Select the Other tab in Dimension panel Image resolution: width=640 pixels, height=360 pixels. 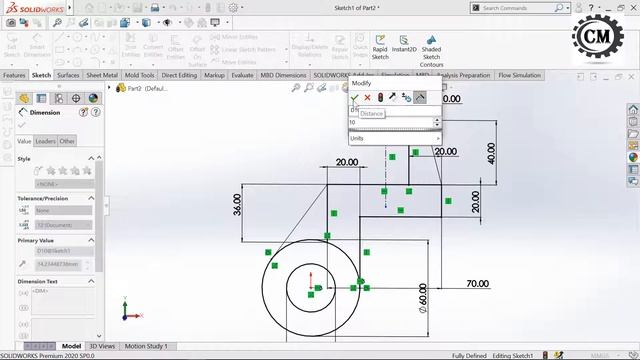tap(67, 141)
